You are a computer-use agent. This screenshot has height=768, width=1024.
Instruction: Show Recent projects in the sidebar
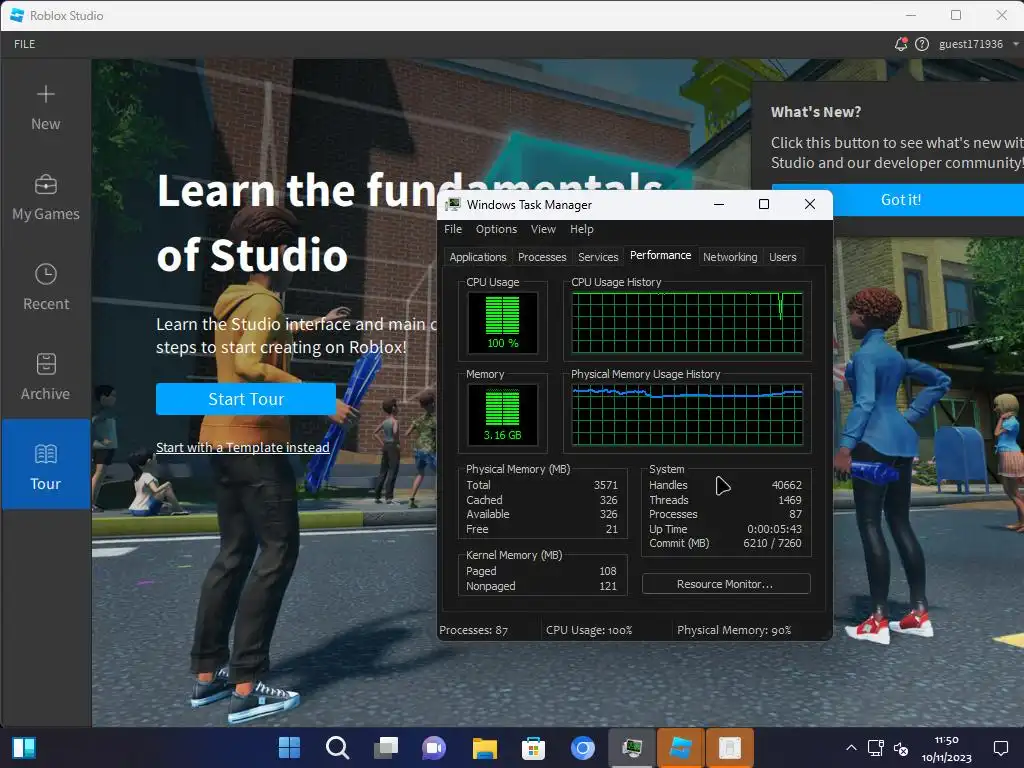coord(45,288)
